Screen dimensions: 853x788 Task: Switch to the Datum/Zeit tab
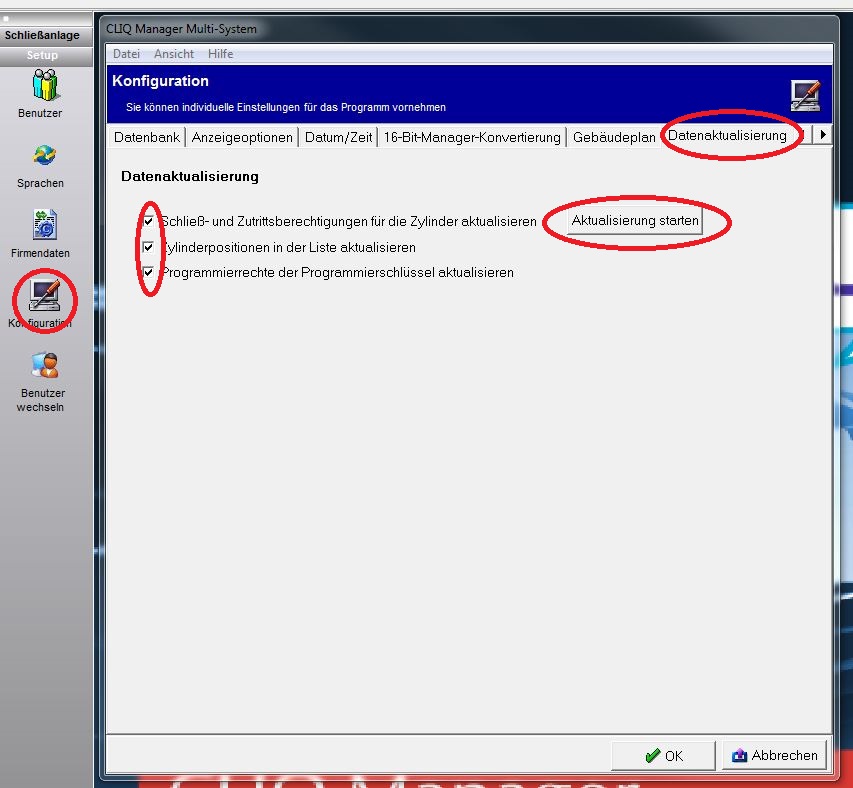pyautogui.click(x=338, y=137)
